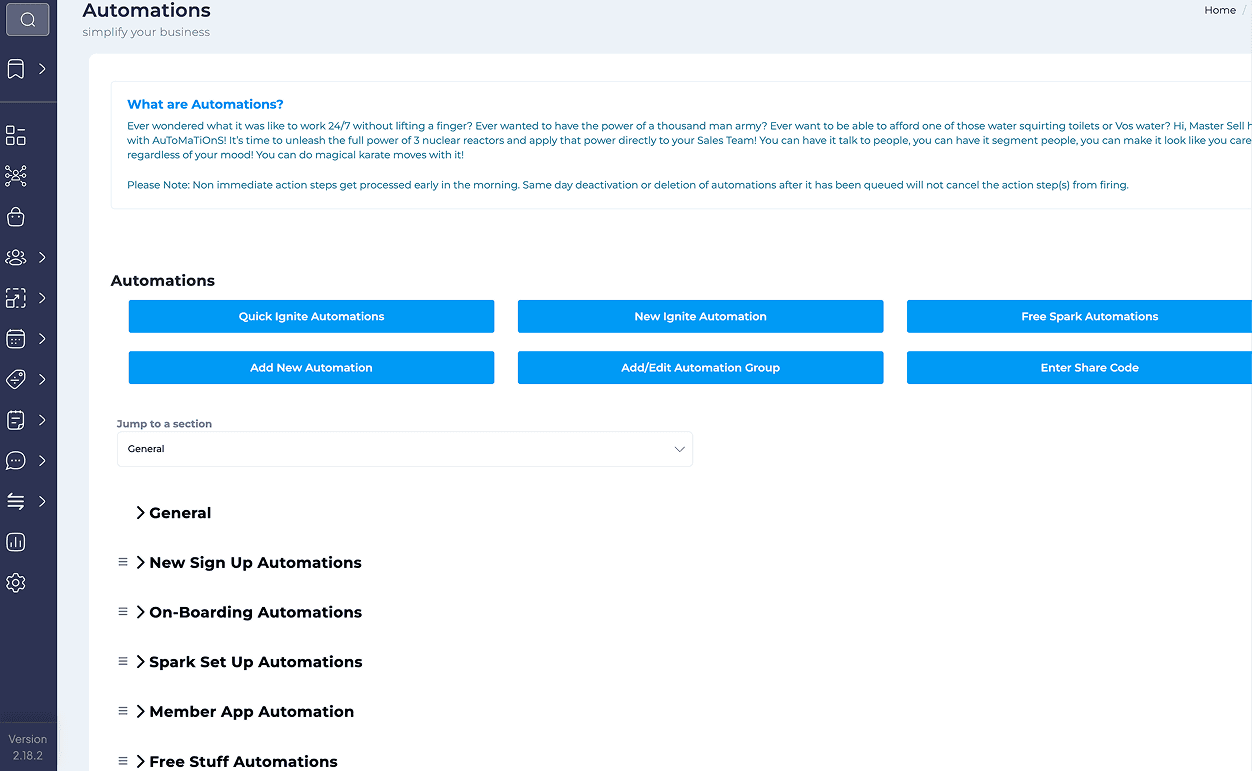Click the Automations page title
1252x773 pixels.
(x=146, y=11)
